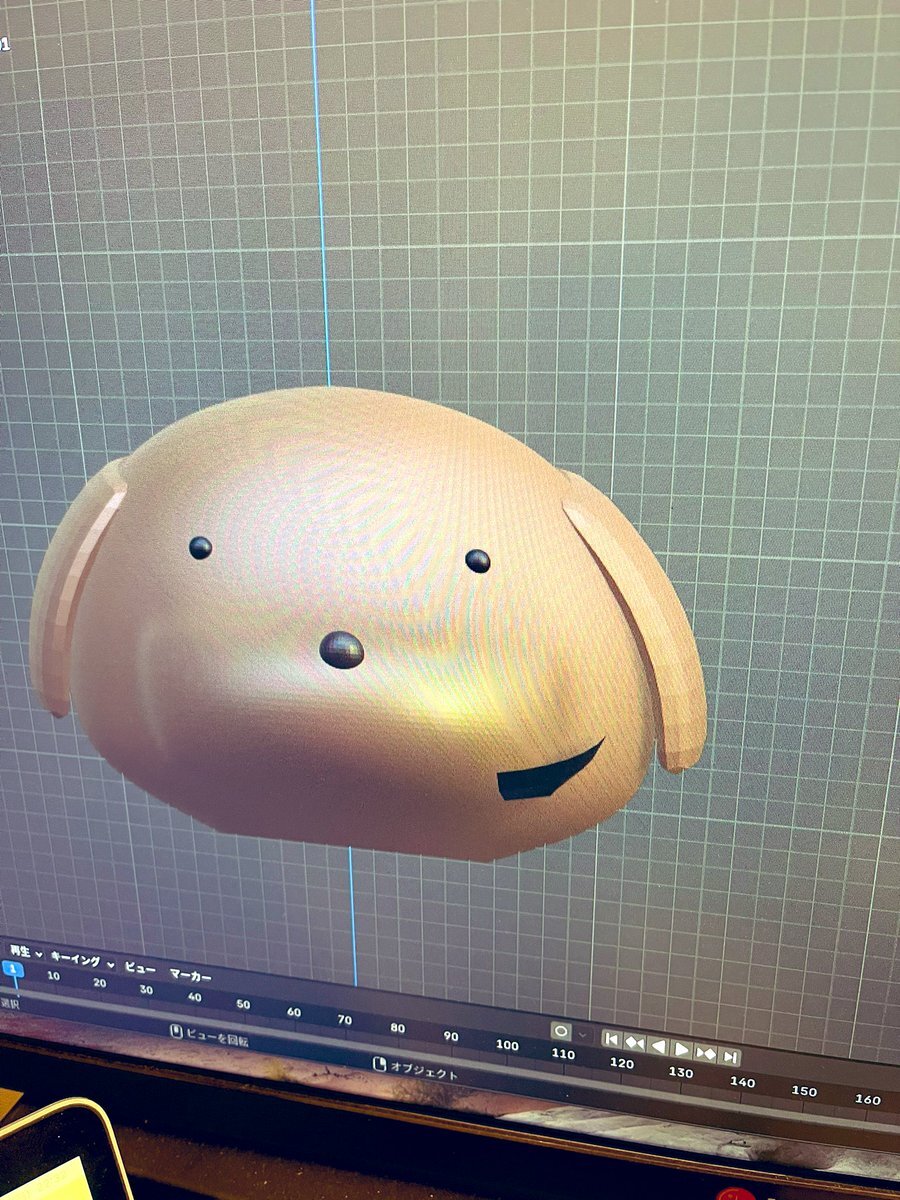Open the キーイング keying menu
This screenshot has height=1200, width=900.
pos(80,960)
